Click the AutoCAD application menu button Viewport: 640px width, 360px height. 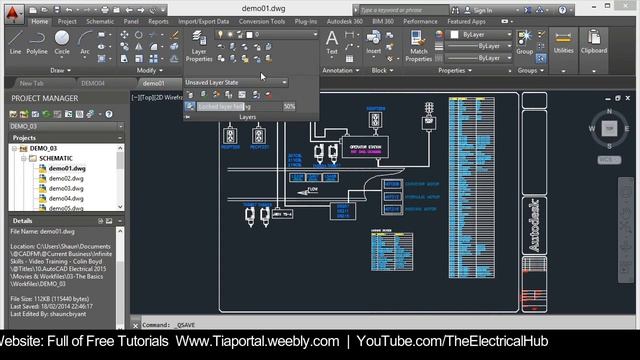pos(13,14)
